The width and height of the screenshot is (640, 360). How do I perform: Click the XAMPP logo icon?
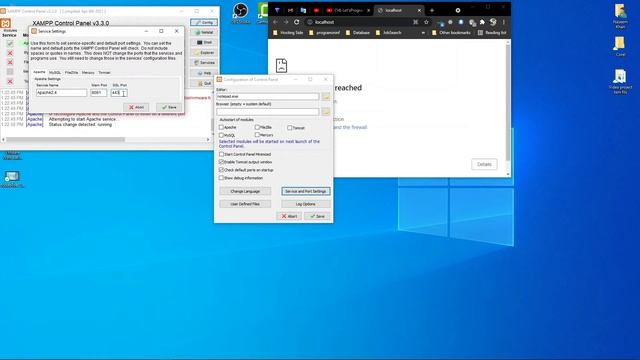pos(6,23)
